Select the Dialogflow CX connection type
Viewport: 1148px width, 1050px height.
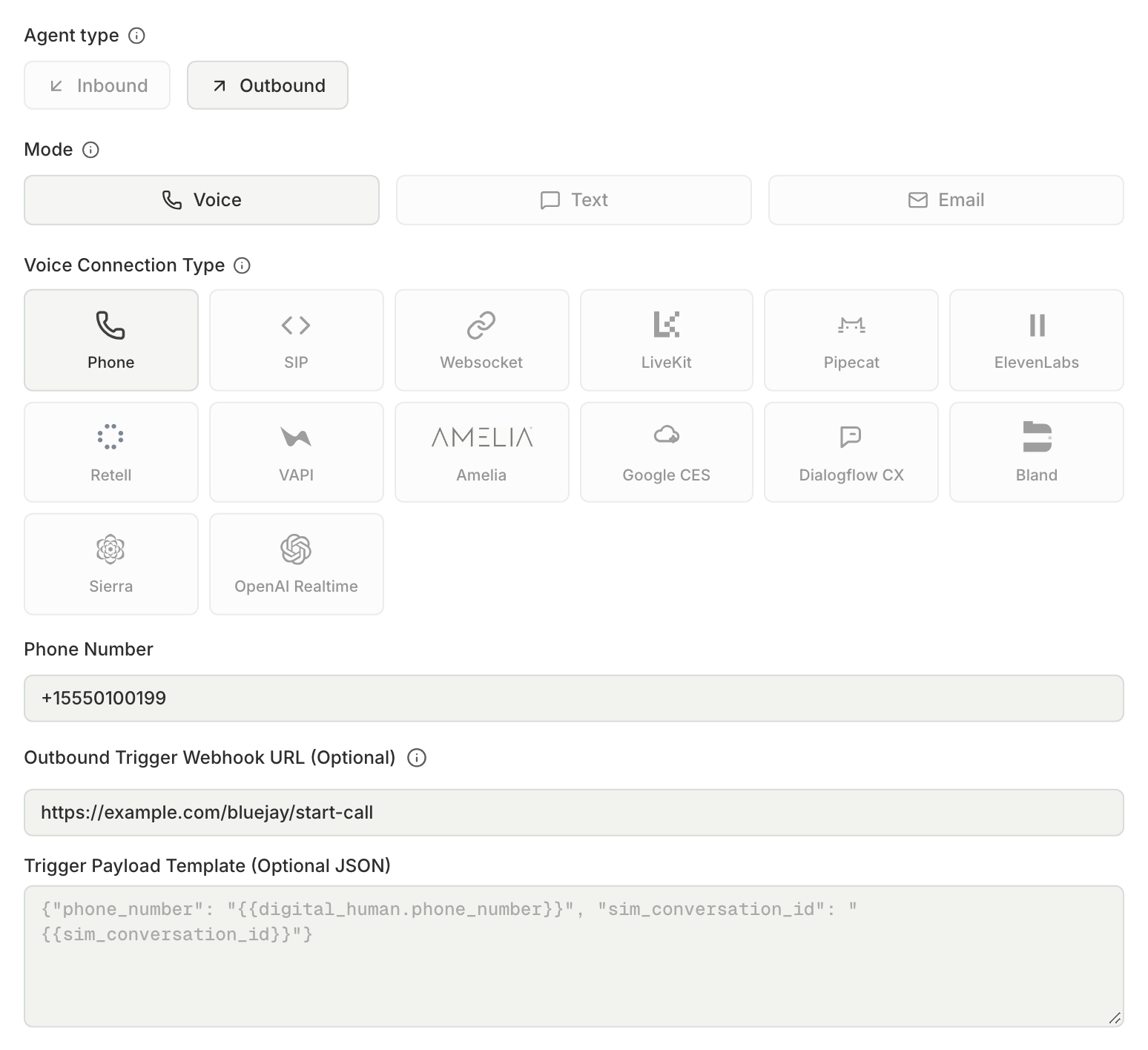click(x=851, y=452)
